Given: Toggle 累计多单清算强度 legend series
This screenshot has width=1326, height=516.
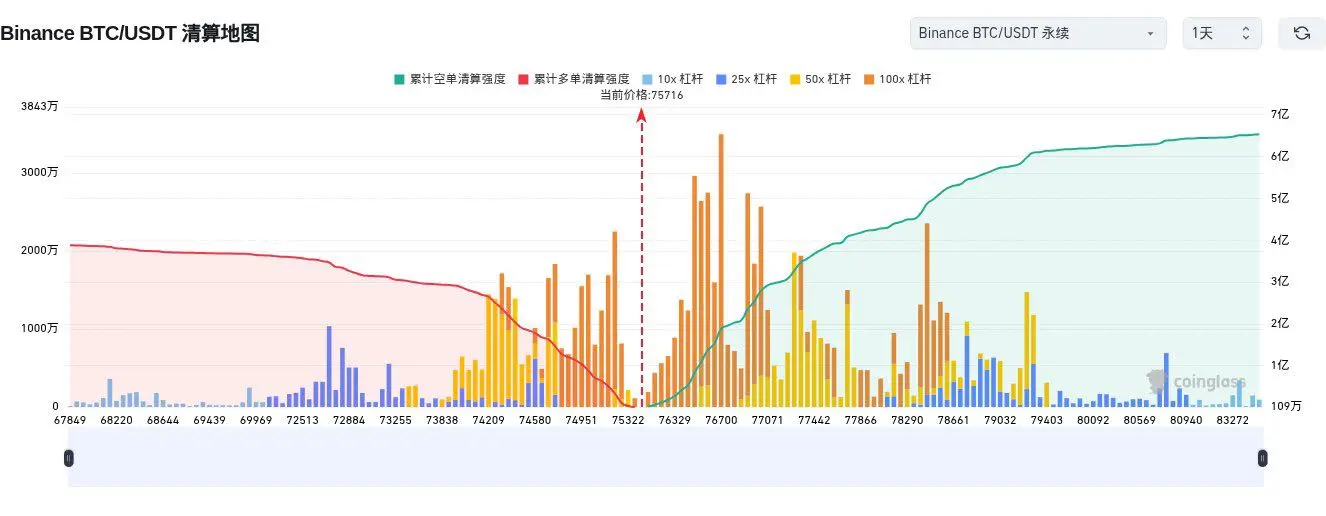Looking at the screenshot, I should (573, 78).
